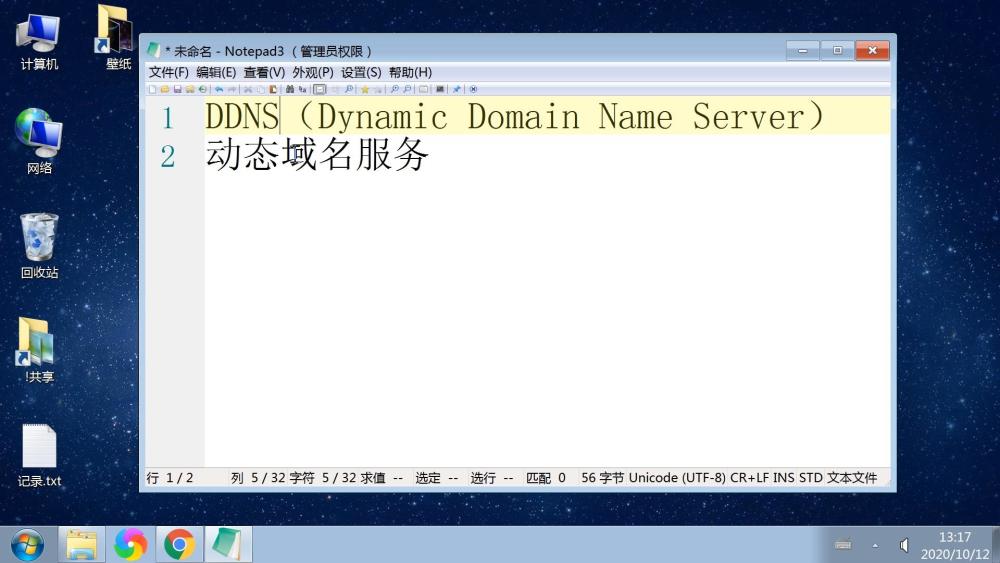
Task: Toggle the STD indicator in the status bar
Action: point(811,478)
